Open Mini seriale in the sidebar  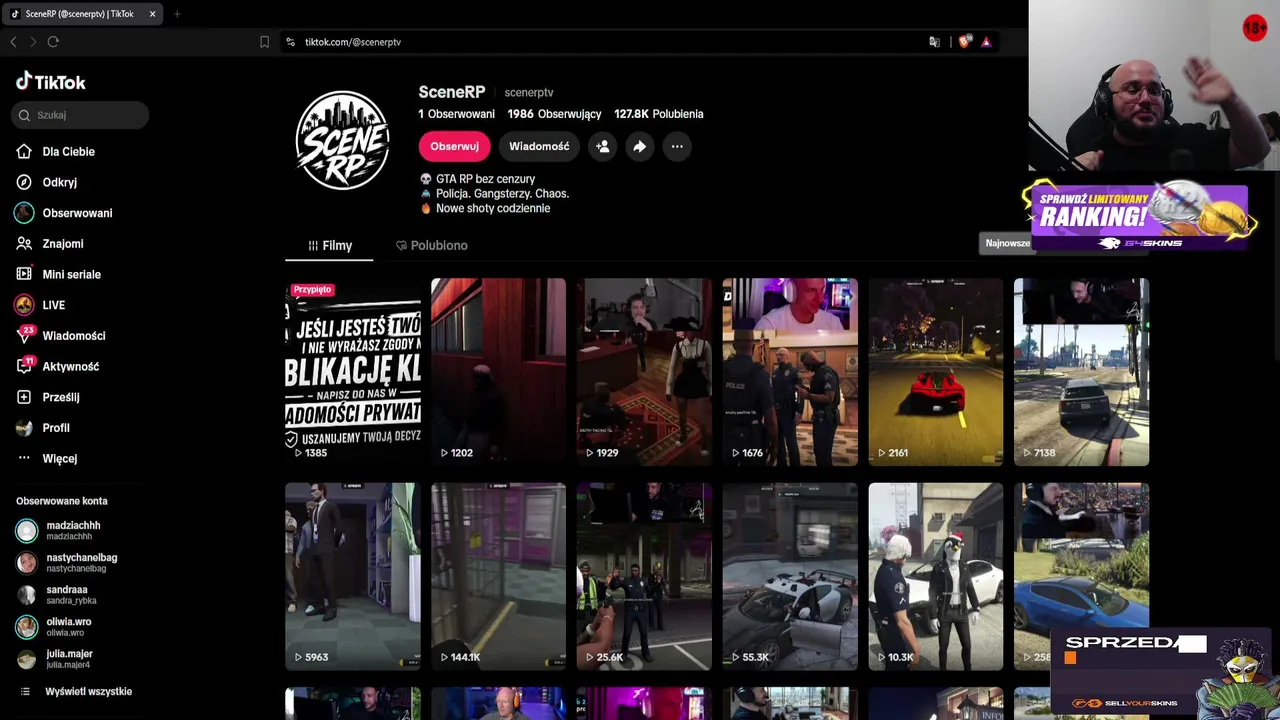[71, 274]
